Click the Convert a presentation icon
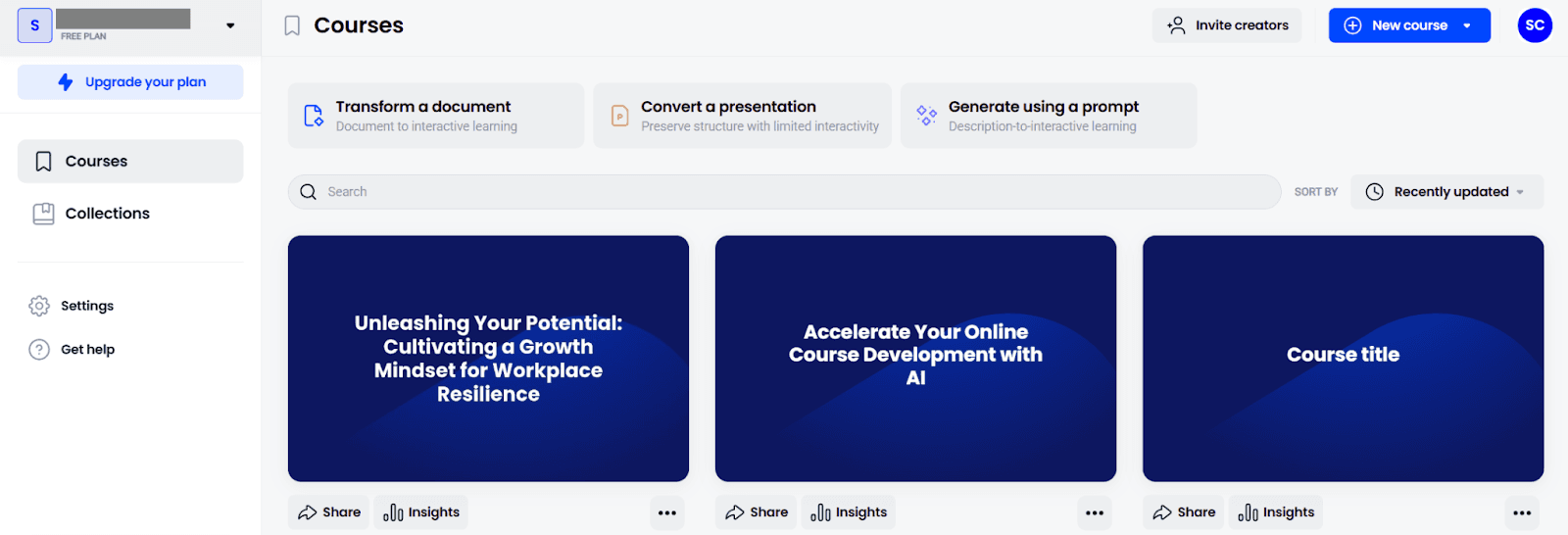The height and width of the screenshot is (535, 1568). (619, 116)
